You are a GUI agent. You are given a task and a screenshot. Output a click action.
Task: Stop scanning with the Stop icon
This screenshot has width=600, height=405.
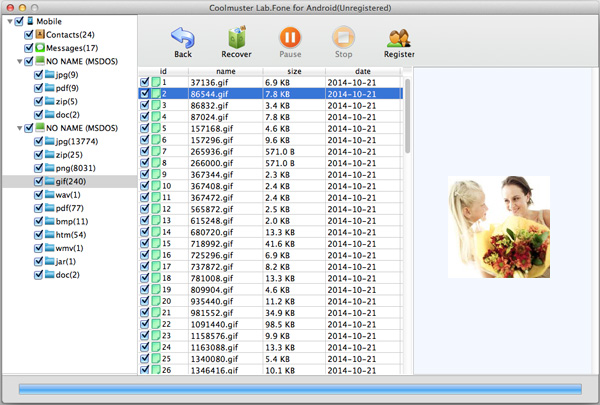[x=343, y=38]
